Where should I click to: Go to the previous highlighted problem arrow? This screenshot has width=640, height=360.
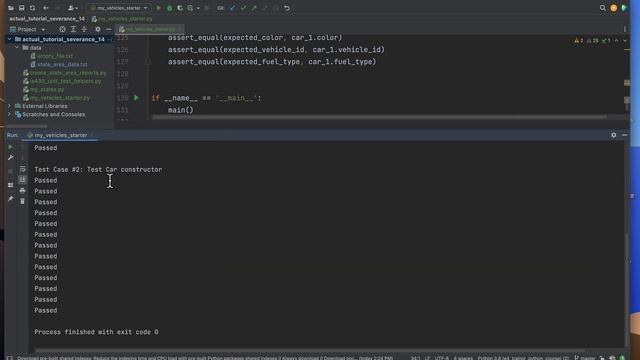616,40
